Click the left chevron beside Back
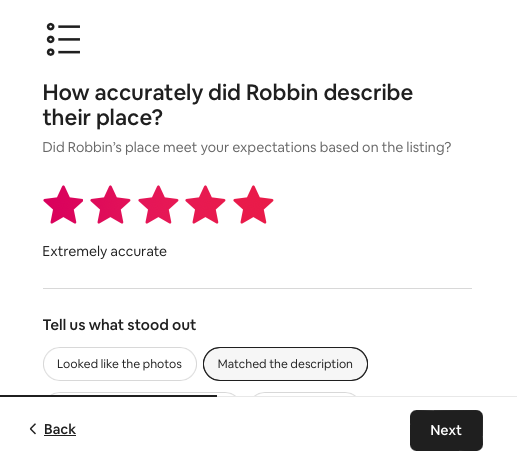517x462 pixels. click(33, 429)
